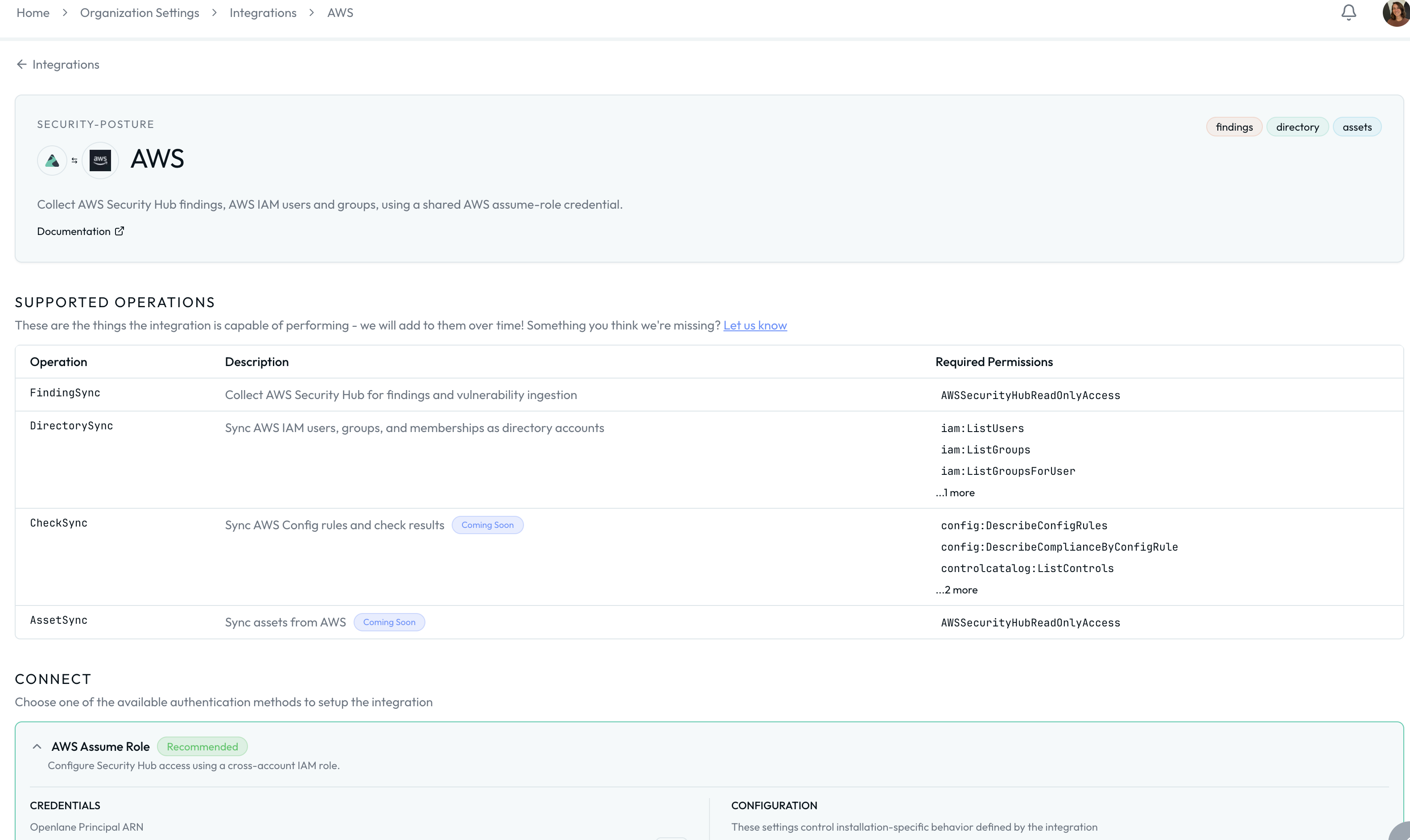Click the Recommended badge
The image size is (1410, 840).
tap(202, 747)
